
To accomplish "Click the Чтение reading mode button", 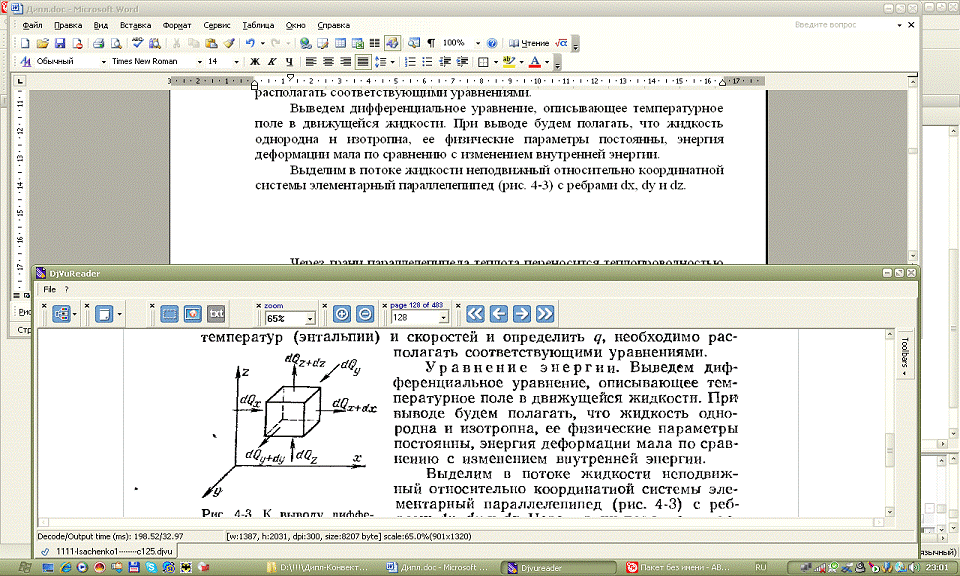I will pyautogui.click(x=529, y=44).
